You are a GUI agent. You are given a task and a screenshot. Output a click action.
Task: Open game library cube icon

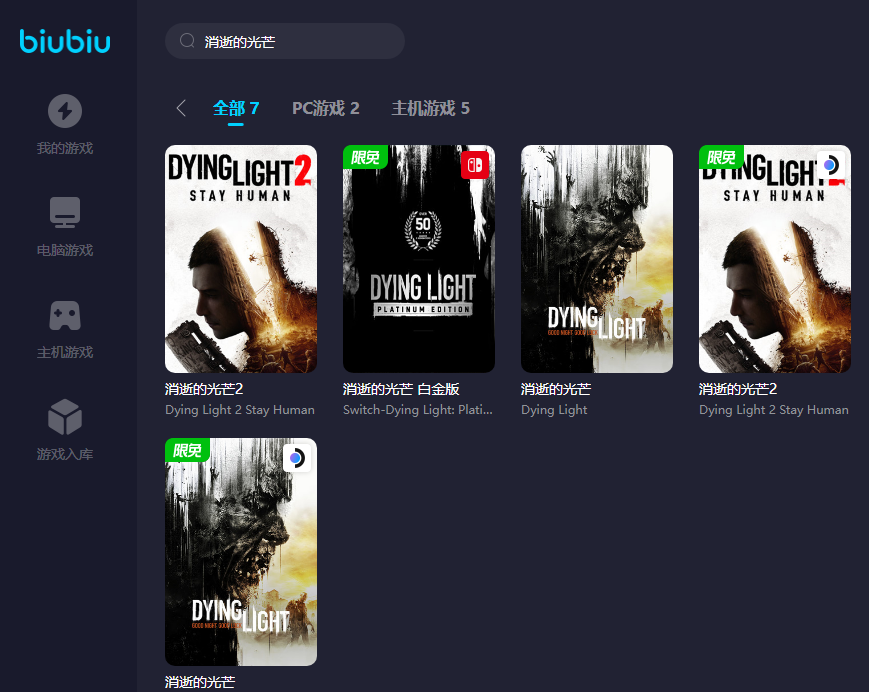[x=65, y=417]
